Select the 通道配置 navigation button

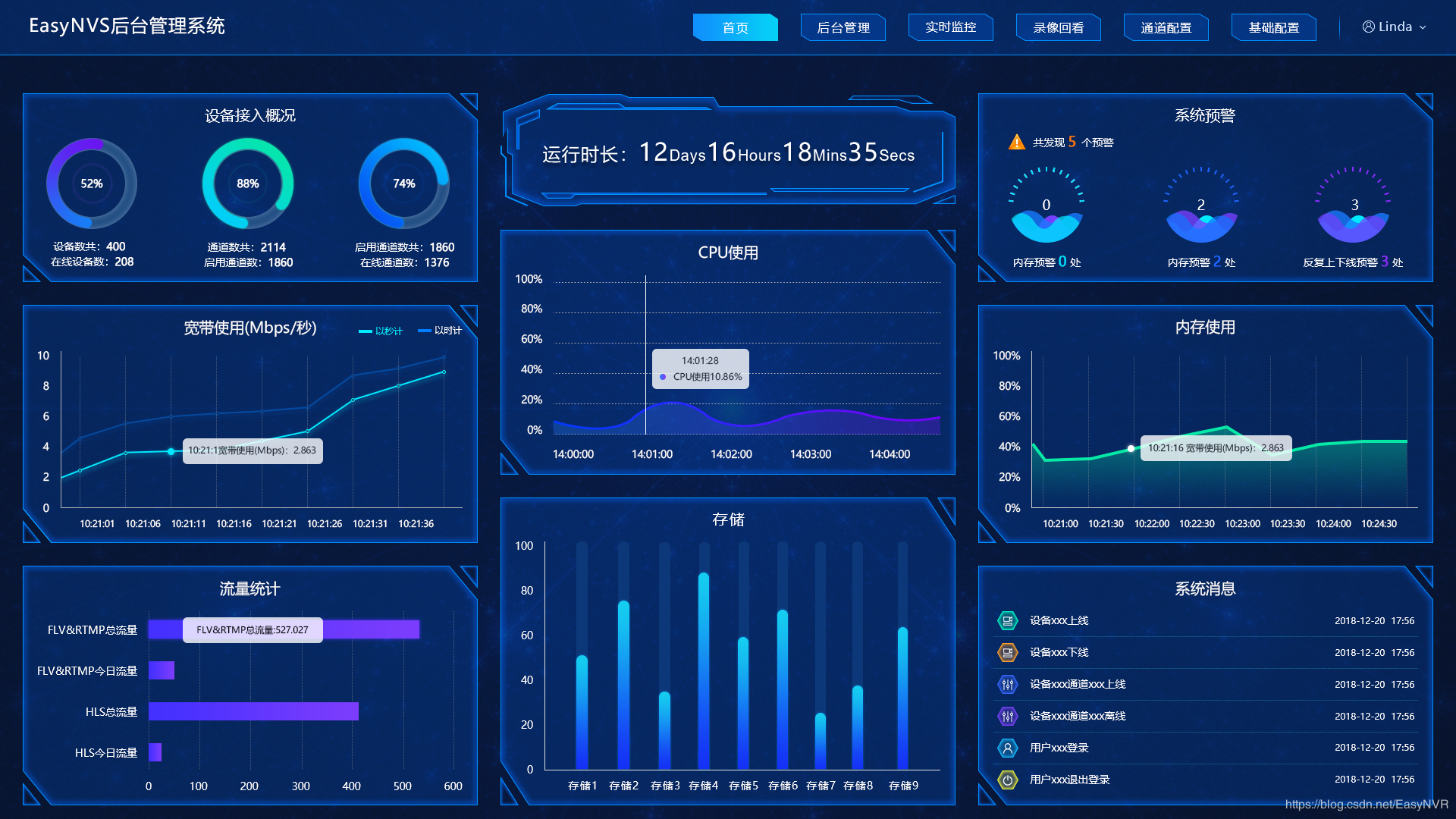coord(1166,28)
